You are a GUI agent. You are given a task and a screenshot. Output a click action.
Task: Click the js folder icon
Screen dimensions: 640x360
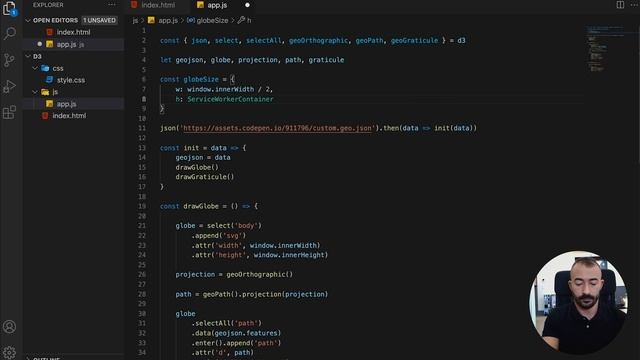pyautogui.click(x=45, y=92)
